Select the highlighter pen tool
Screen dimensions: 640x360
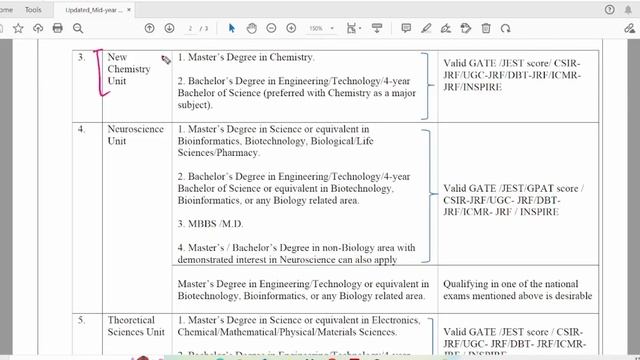point(426,28)
